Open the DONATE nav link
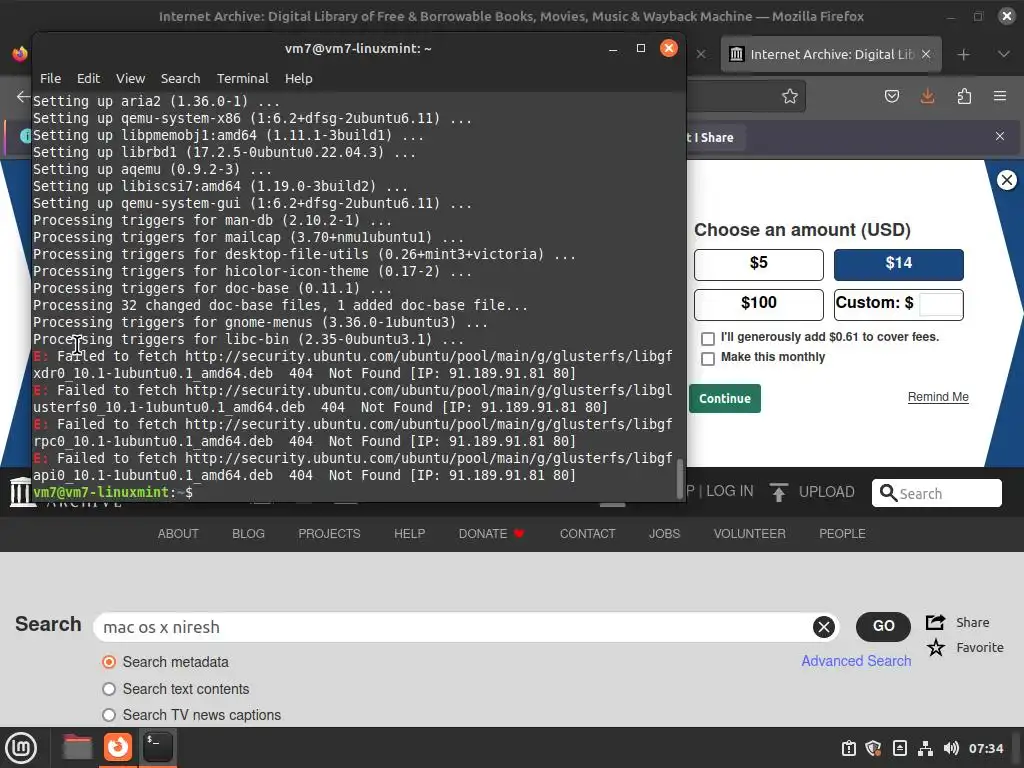This screenshot has height=768, width=1024. tap(491, 534)
